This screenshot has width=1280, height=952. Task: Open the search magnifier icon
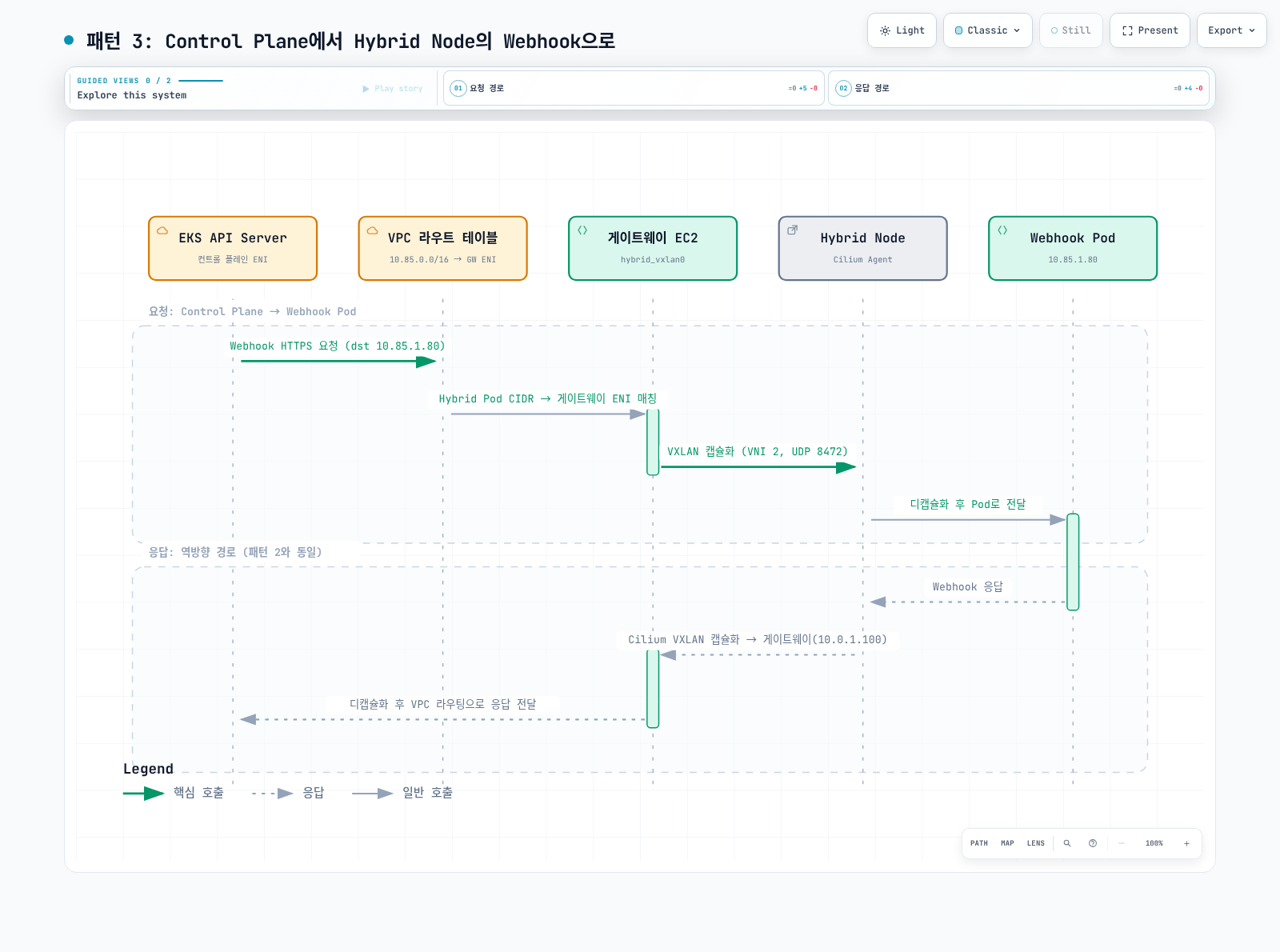coord(1067,843)
